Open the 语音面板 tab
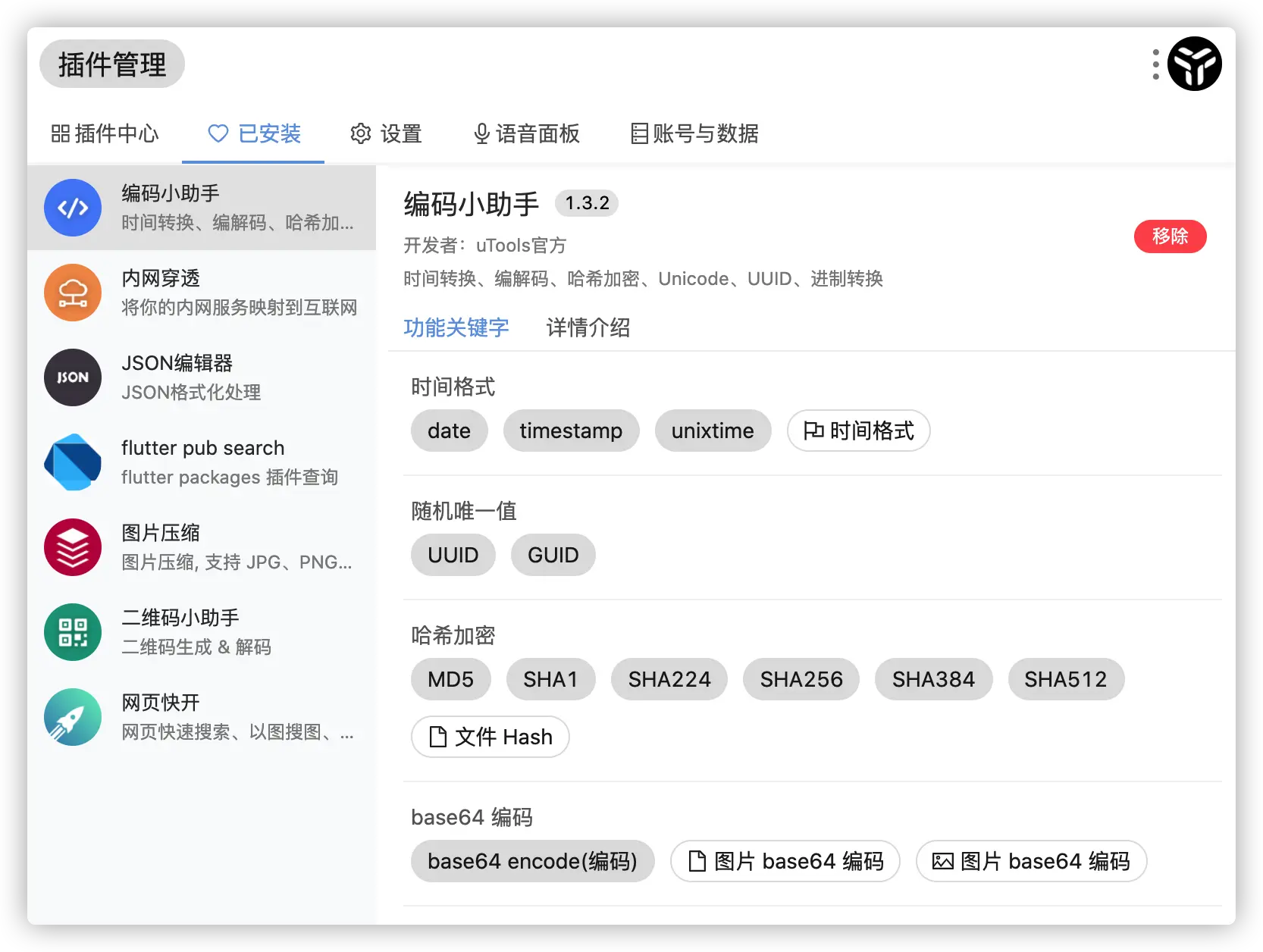 (x=527, y=134)
